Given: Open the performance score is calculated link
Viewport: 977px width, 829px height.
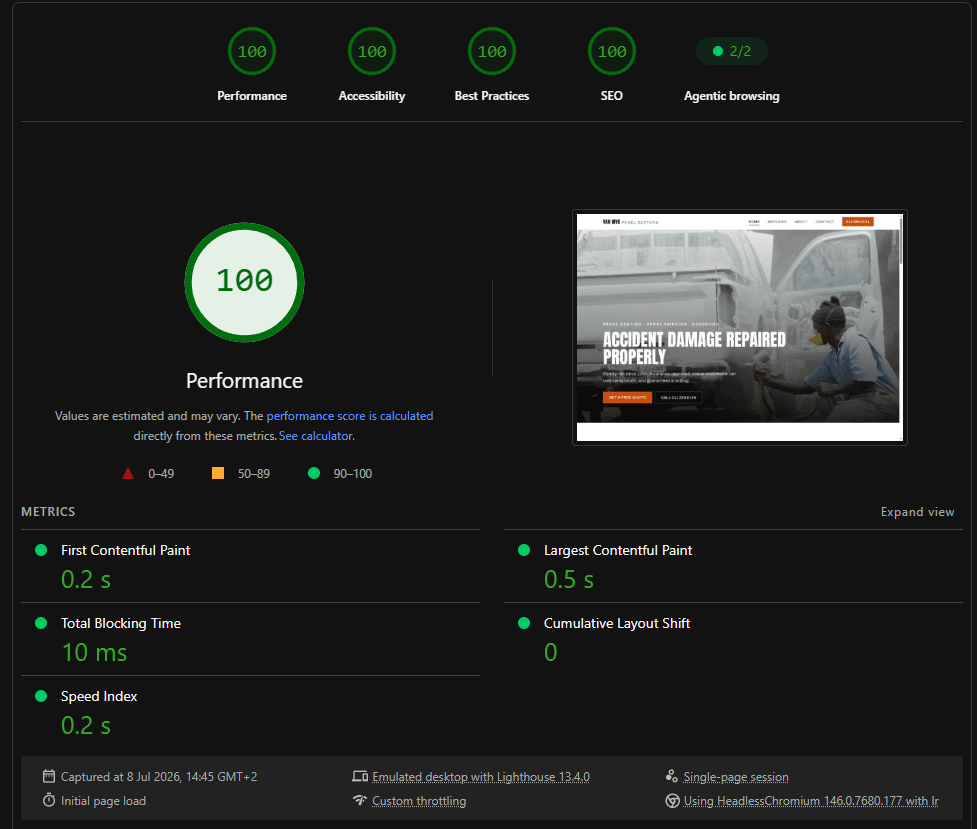Looking at the screenshot, I should click(350, 416).
